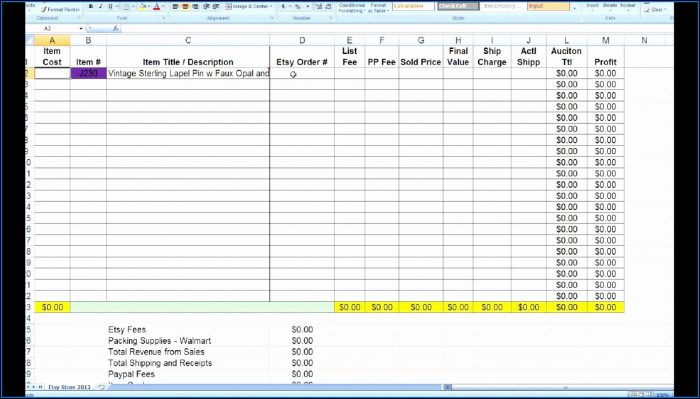Image resolution: width=700 pixels, height=399 pixels.
Task: Click Total Shipping and Receipts label
Action: tap(160, 363)
